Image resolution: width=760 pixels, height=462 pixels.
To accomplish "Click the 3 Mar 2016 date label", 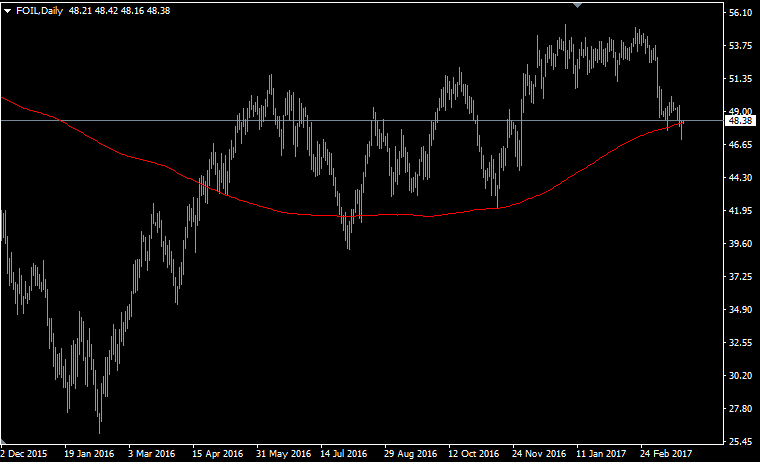I will coord(151,454).
